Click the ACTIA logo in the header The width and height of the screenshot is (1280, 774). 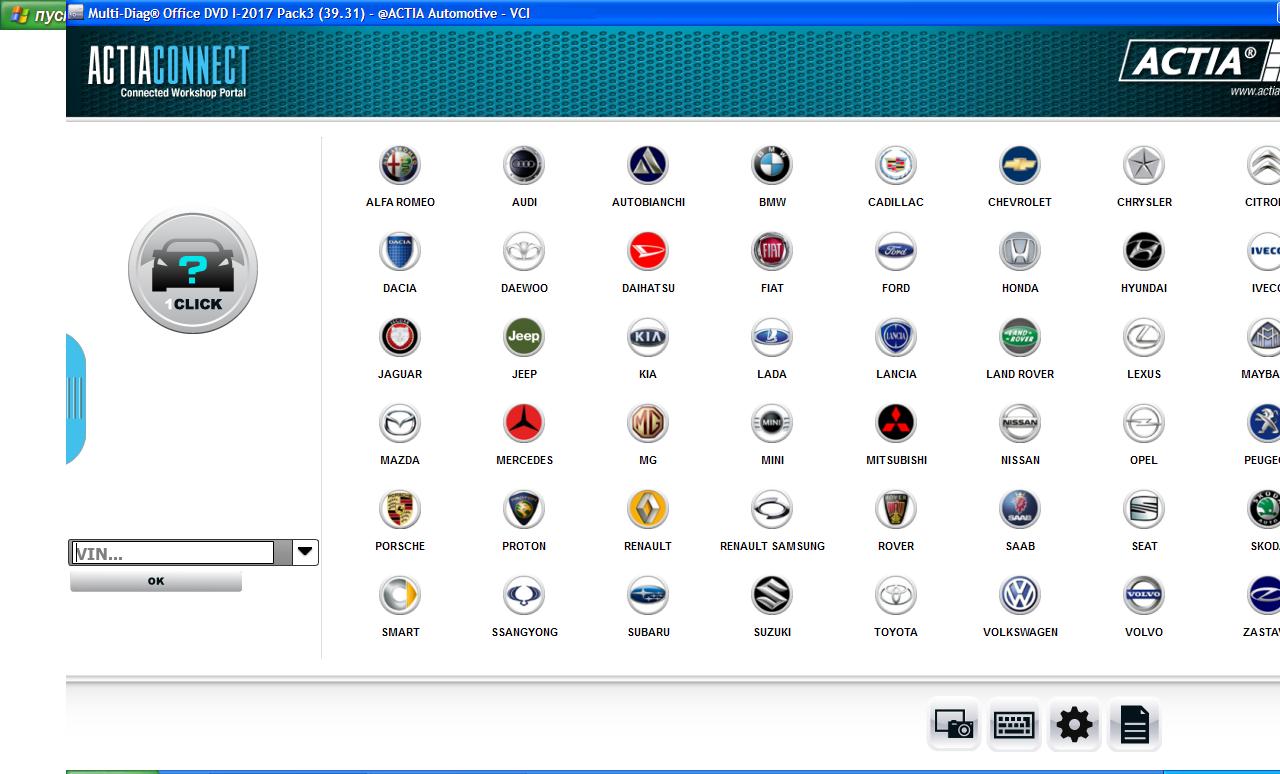[1199, 62]
